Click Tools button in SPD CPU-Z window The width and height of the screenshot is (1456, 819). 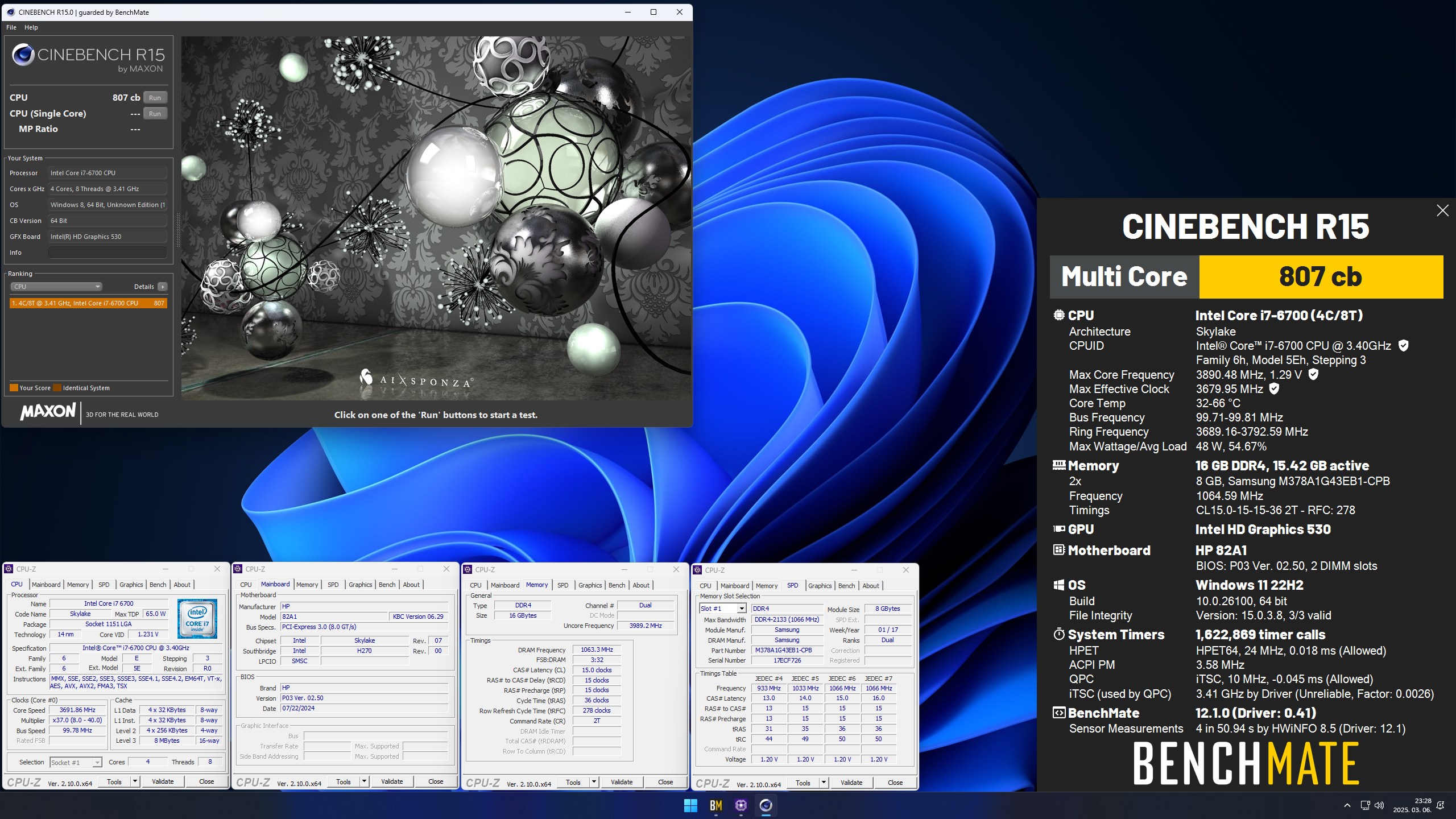[x=803, y=783]
